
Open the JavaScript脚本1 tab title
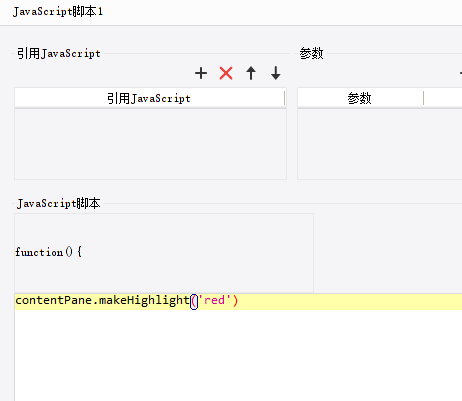(x=58, y=12)
